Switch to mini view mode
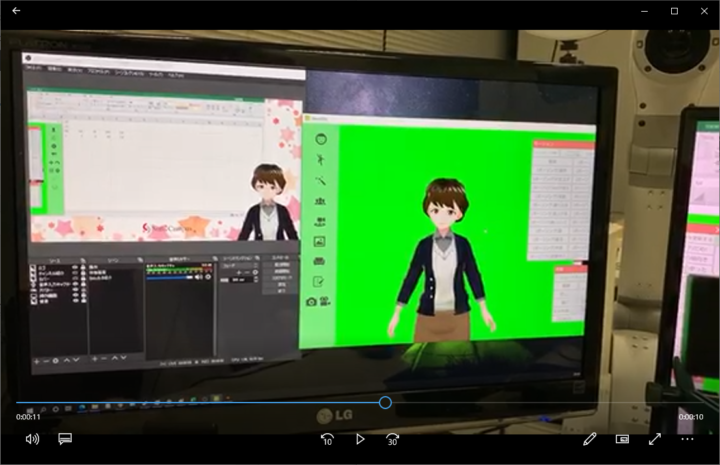720x465 pixels. tap(622, 439)
